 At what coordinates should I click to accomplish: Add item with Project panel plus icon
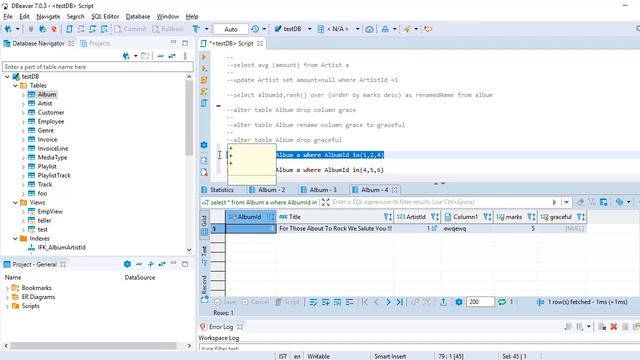coord(151,264)
